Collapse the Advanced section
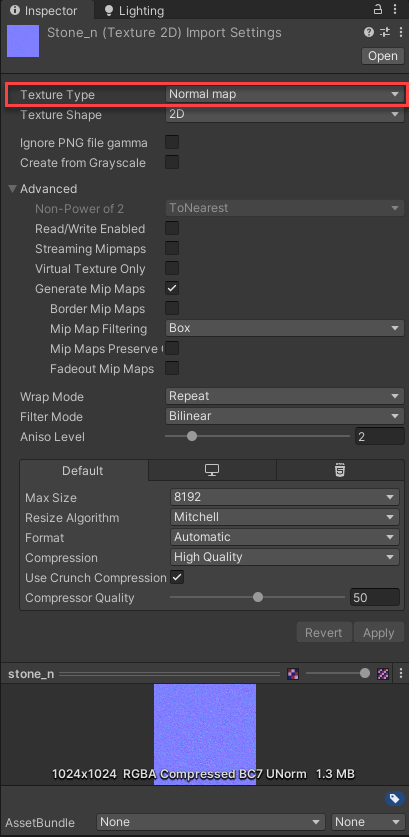The image size is (409, 837). [13, 189]
